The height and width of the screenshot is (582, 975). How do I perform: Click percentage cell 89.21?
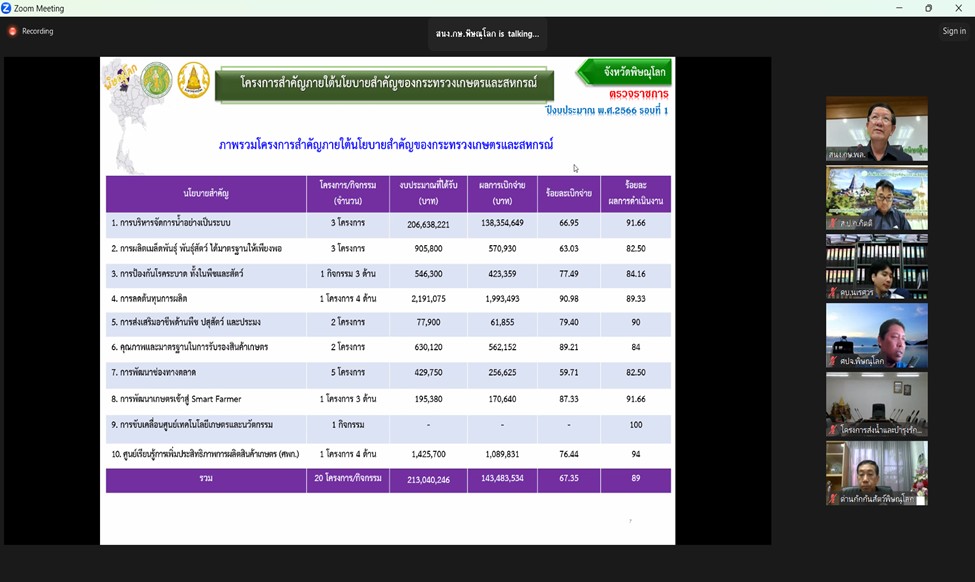(569, 348)
